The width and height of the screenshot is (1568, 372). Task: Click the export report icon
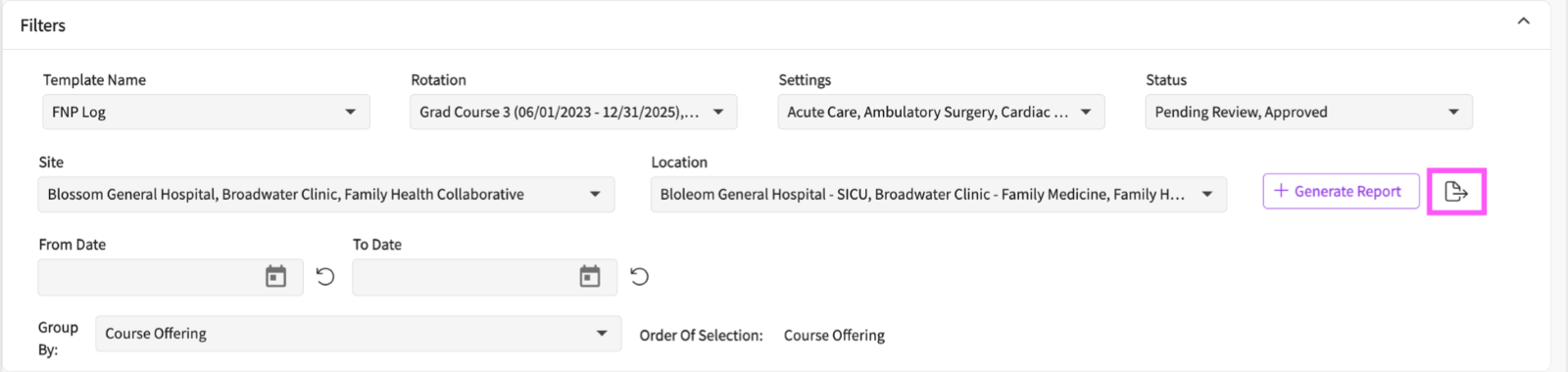pos(1456,192)
